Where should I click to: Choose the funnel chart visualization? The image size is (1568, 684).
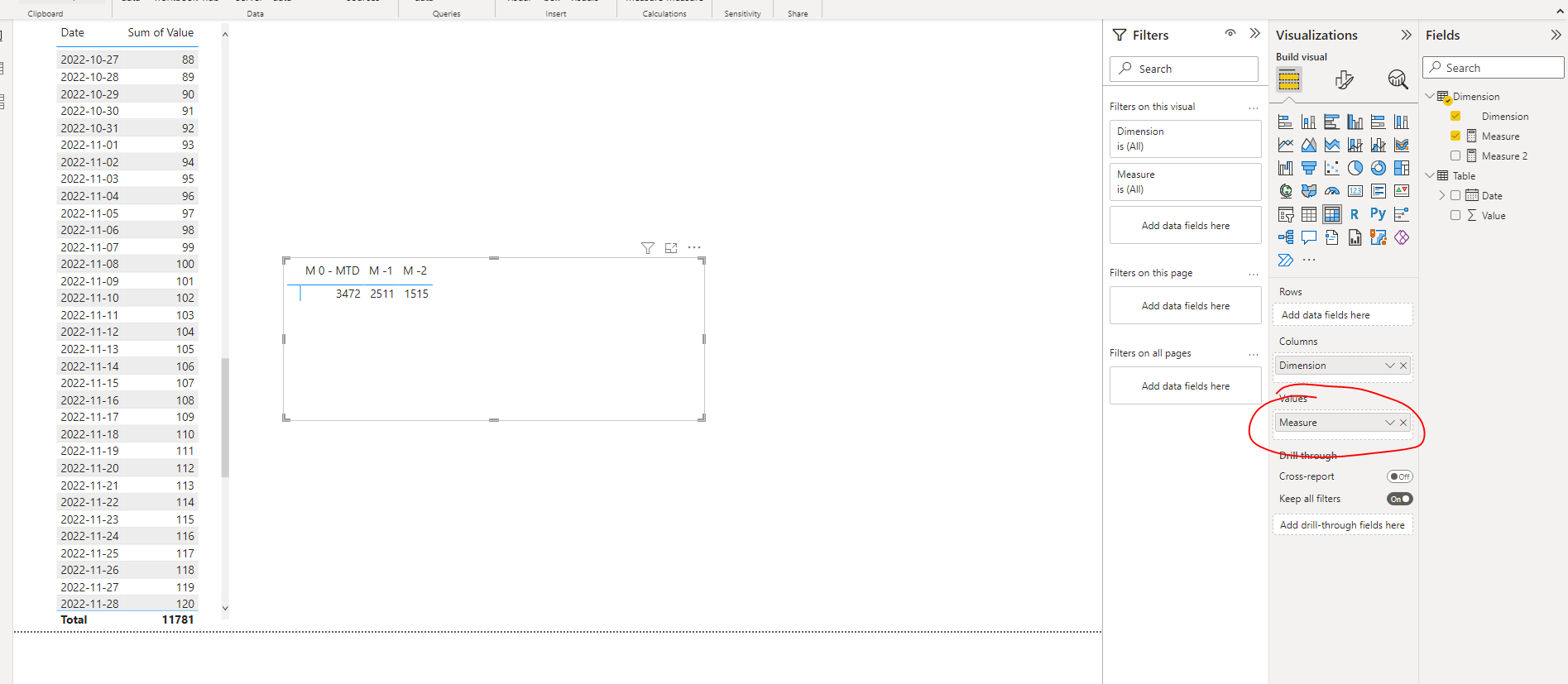[x=1308, y=168]
